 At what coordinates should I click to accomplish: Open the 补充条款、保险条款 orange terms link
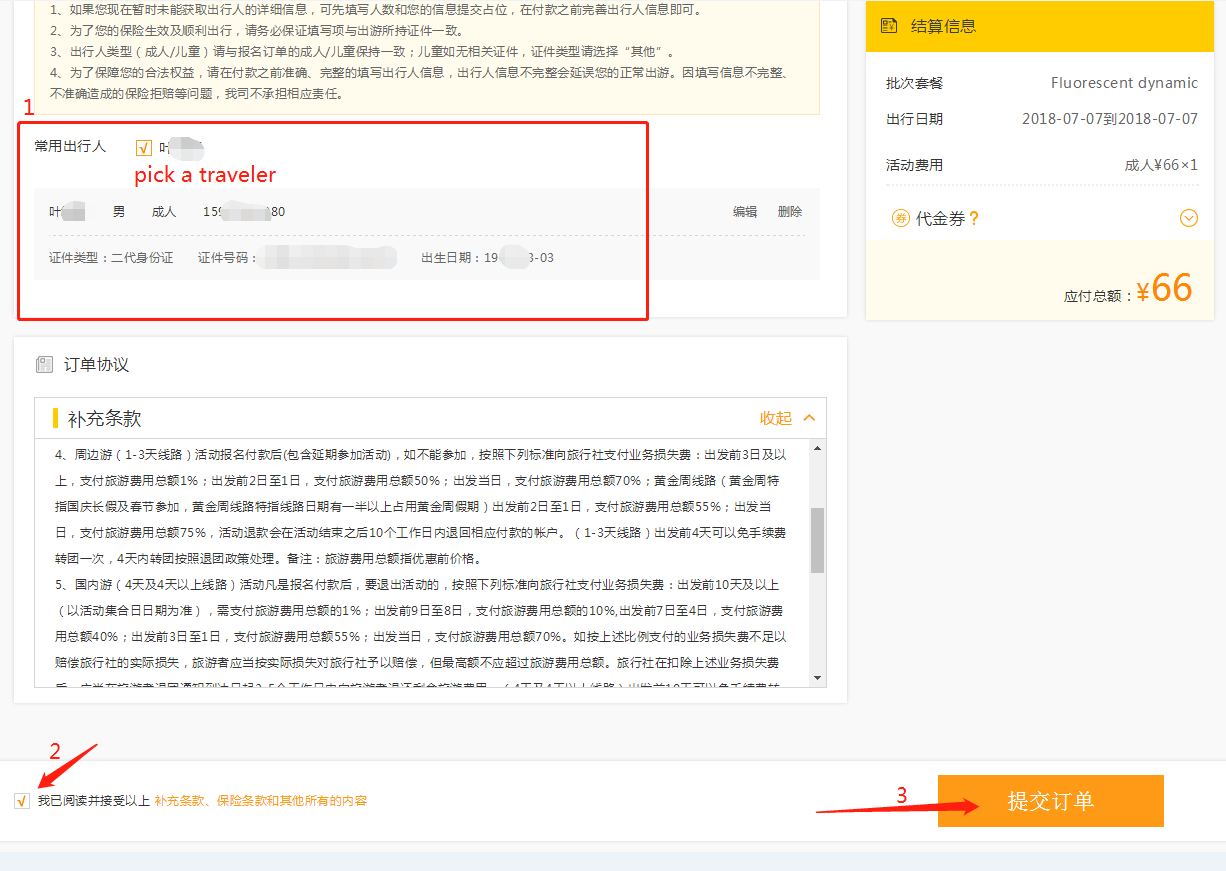[x=260, y=801]
